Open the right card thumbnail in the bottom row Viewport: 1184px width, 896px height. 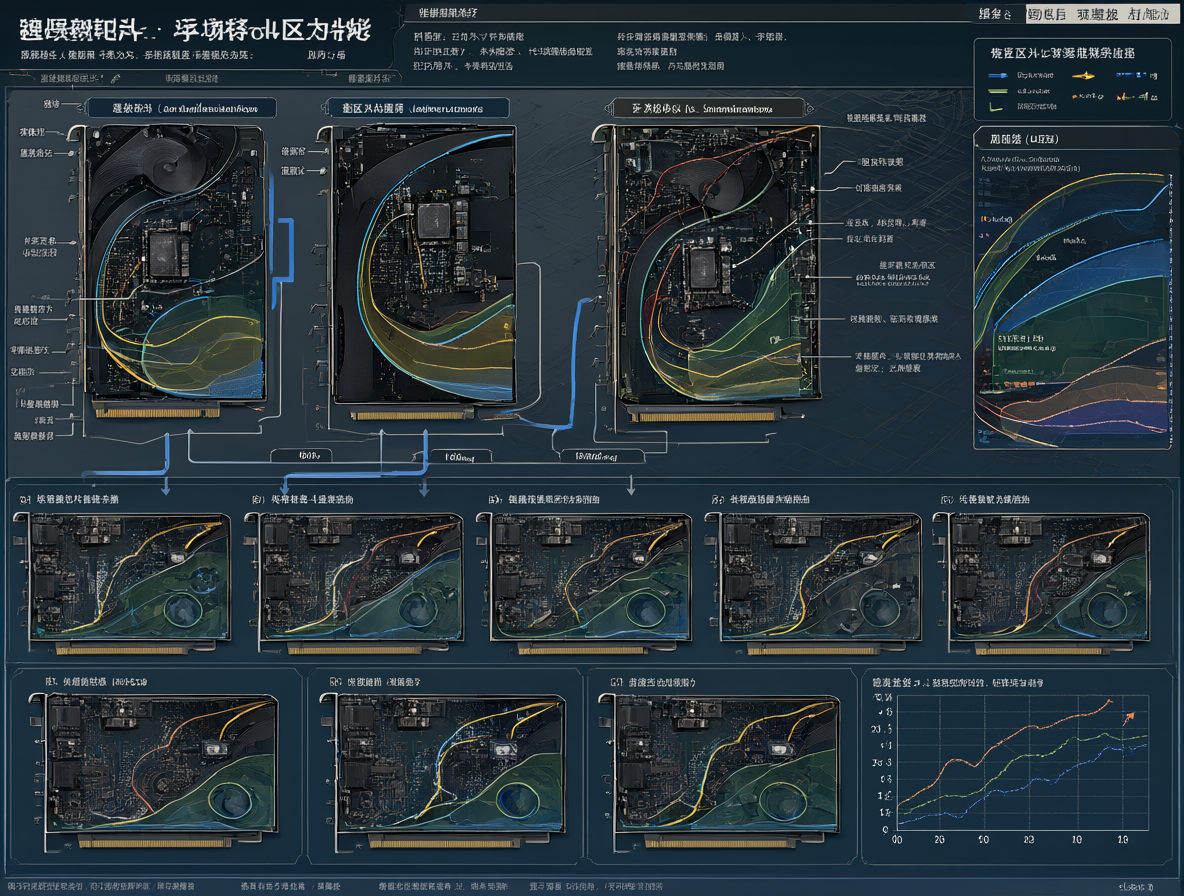pos(720,770)
